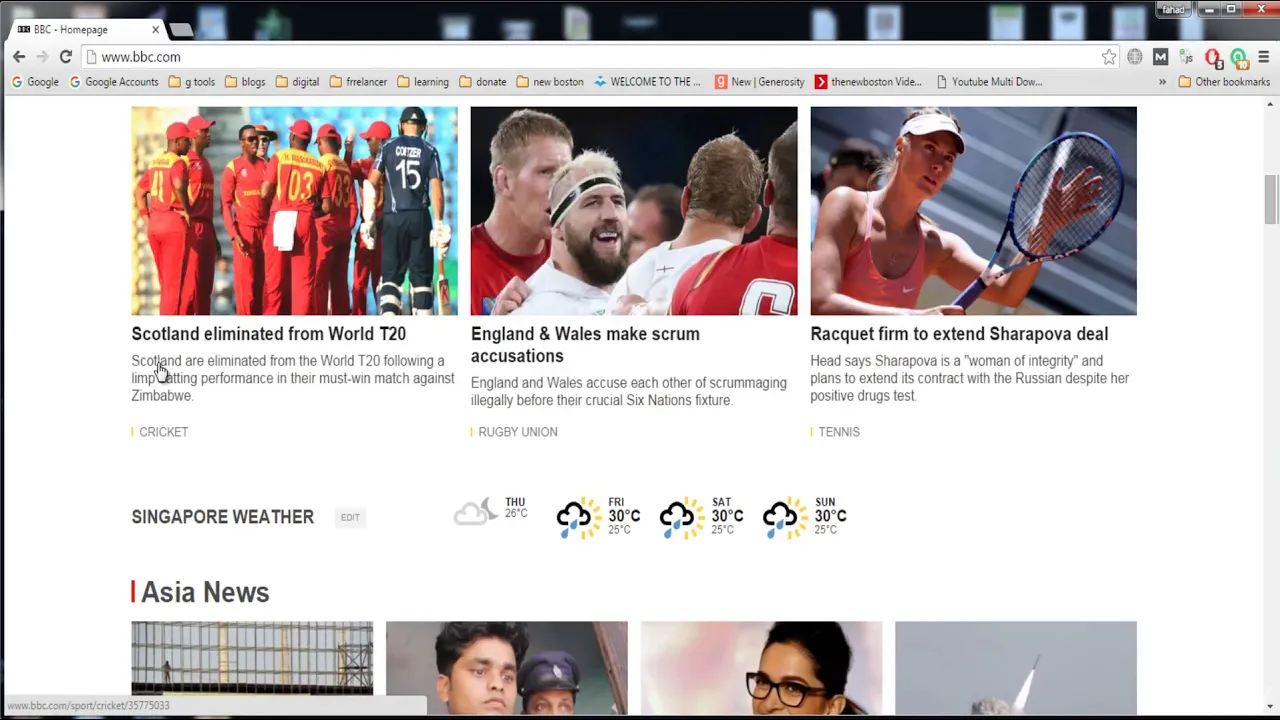Click the browser forward arrow

[42, 57]
